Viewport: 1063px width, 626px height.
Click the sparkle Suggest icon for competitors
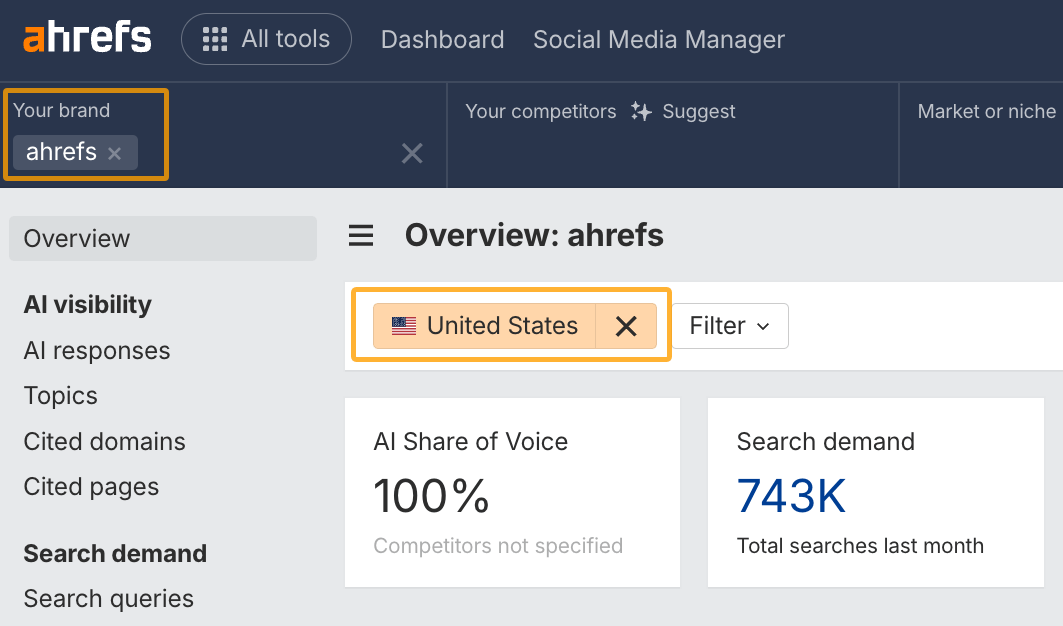(x=640, y=112)
